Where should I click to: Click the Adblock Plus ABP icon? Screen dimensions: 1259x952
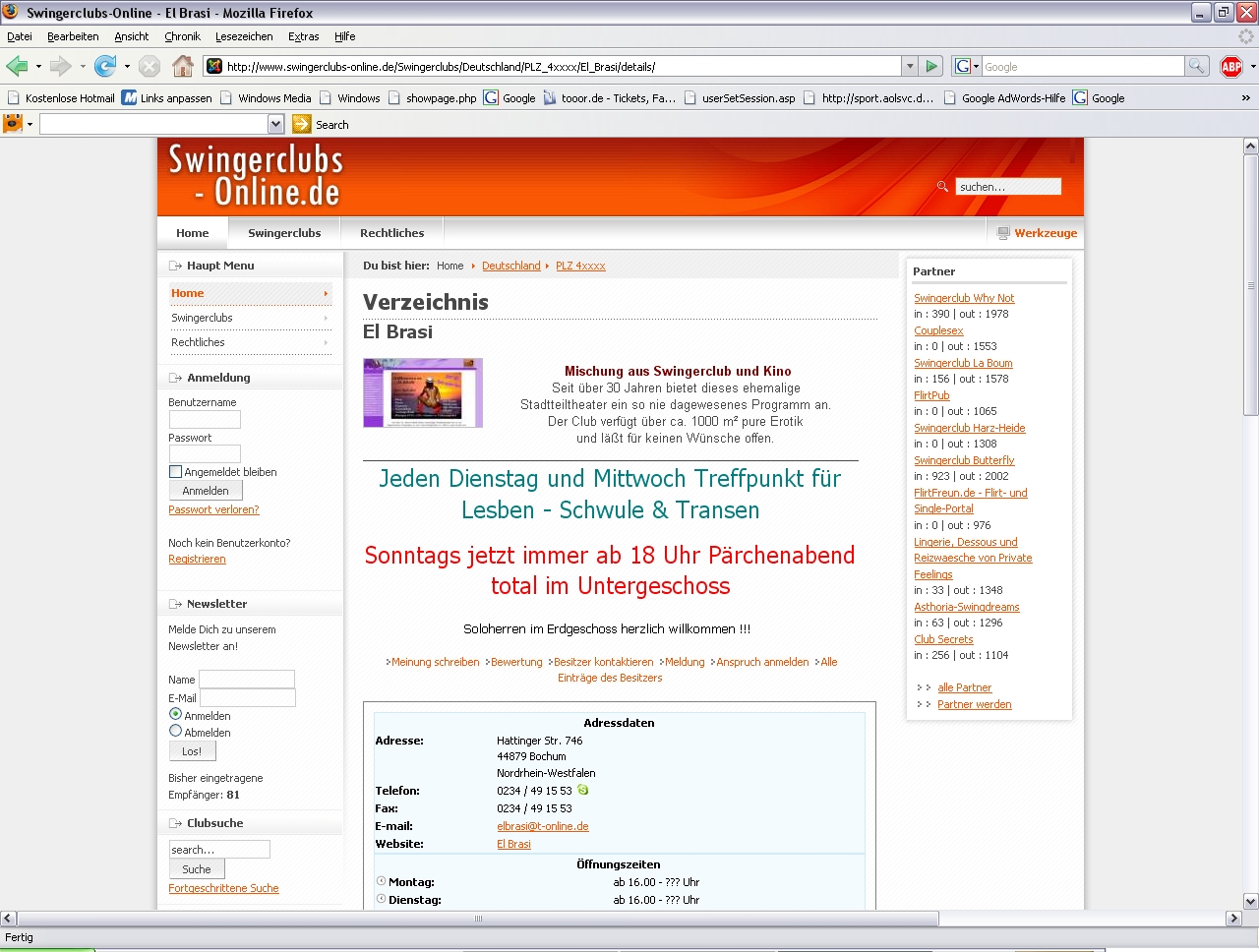pos(1231,66)
